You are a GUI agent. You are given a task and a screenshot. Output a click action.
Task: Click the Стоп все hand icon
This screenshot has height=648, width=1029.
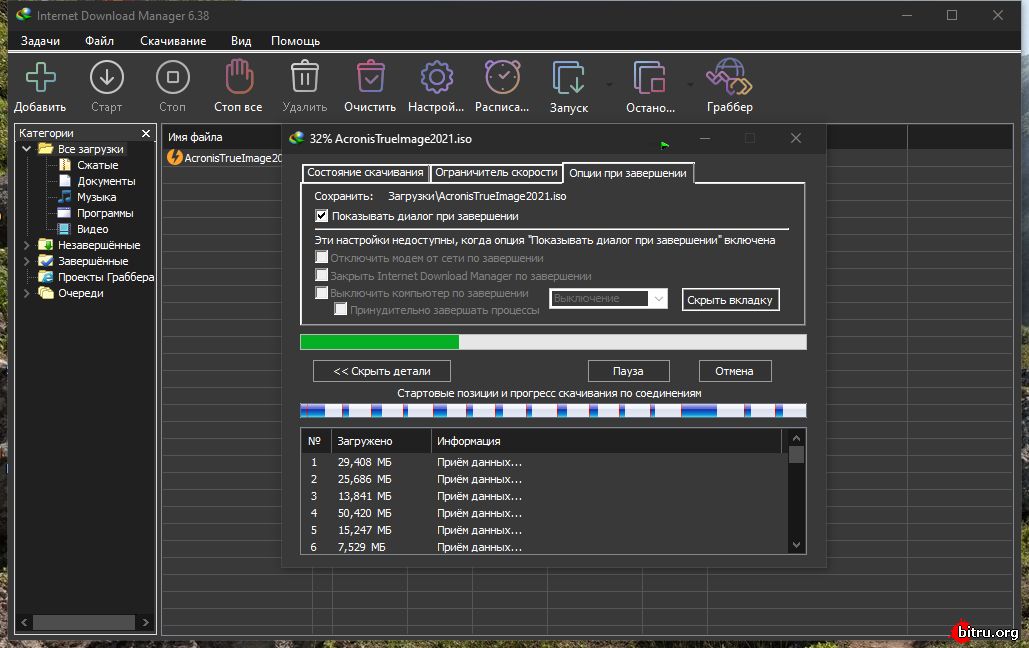(x=239, y=77)
